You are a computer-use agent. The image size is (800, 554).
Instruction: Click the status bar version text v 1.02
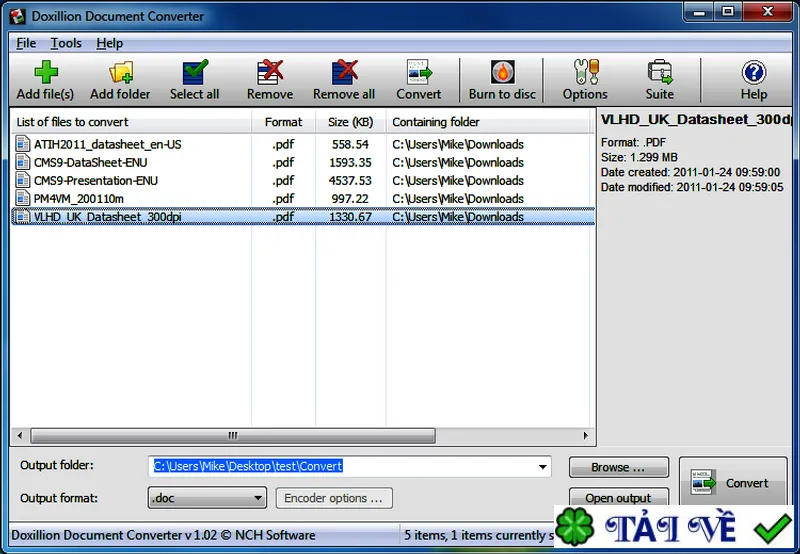pos(199,535)
